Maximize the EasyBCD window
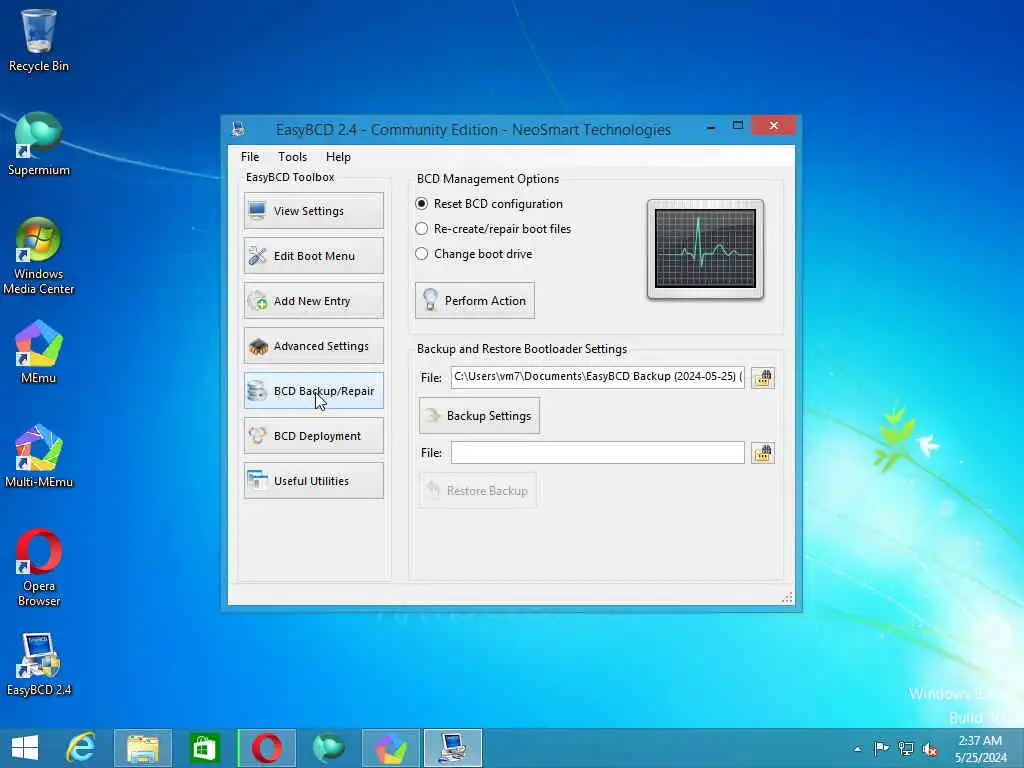The image size is (1024, 768). click(738, 126)
